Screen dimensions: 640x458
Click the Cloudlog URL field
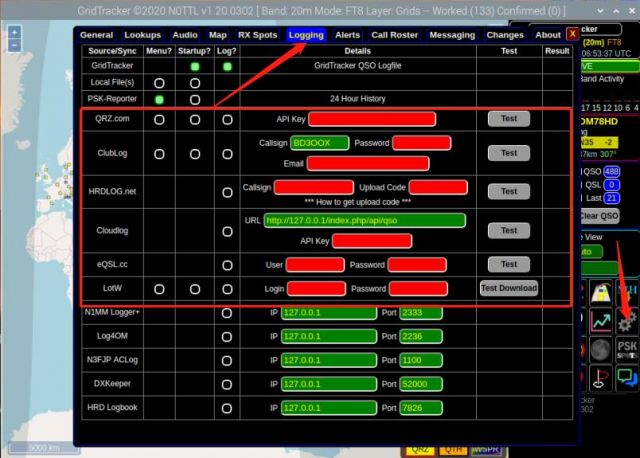pyautogui.click(x=364, y=220)
